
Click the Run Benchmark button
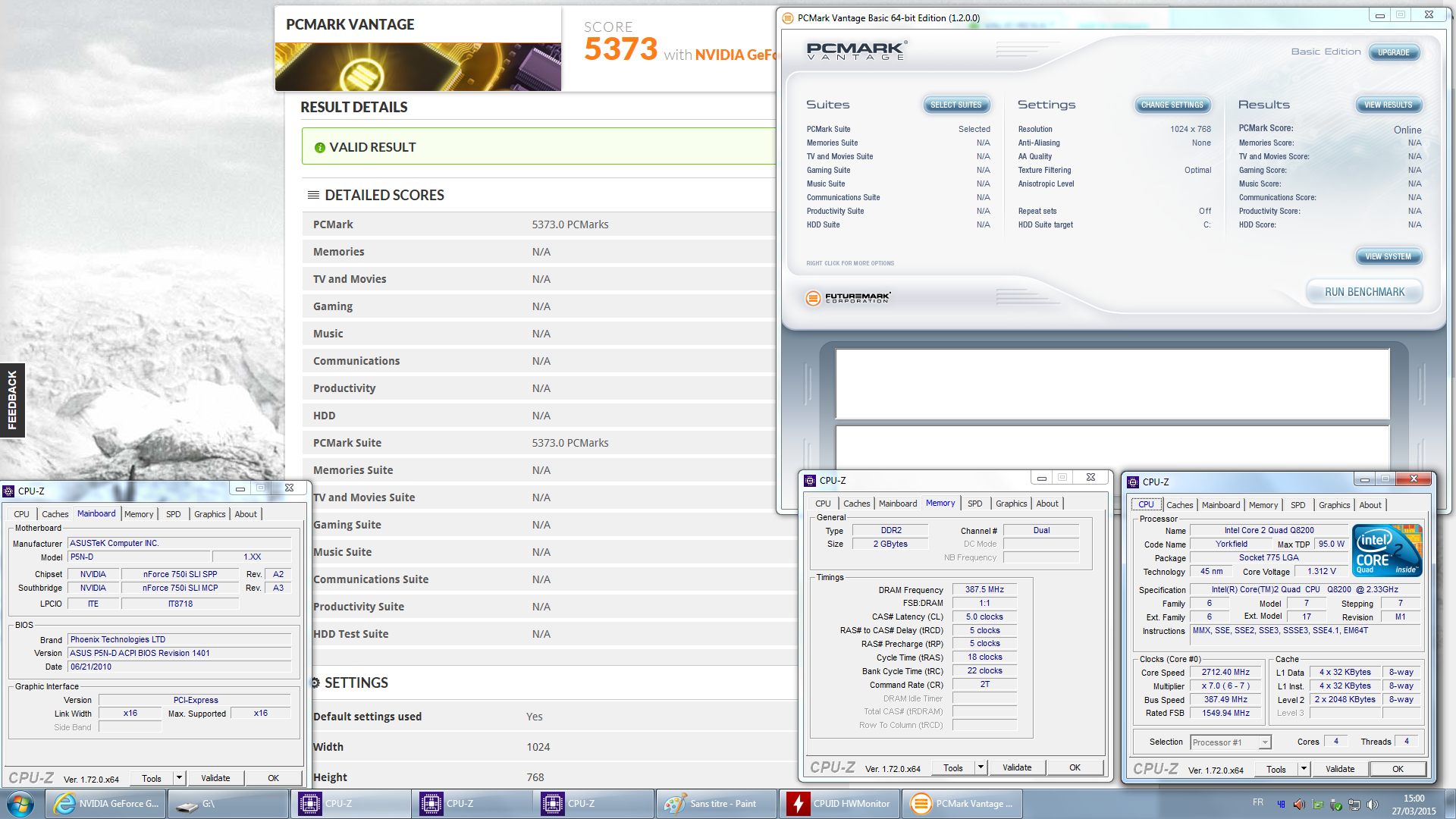pyautogui.click(x=1364, y=292)
